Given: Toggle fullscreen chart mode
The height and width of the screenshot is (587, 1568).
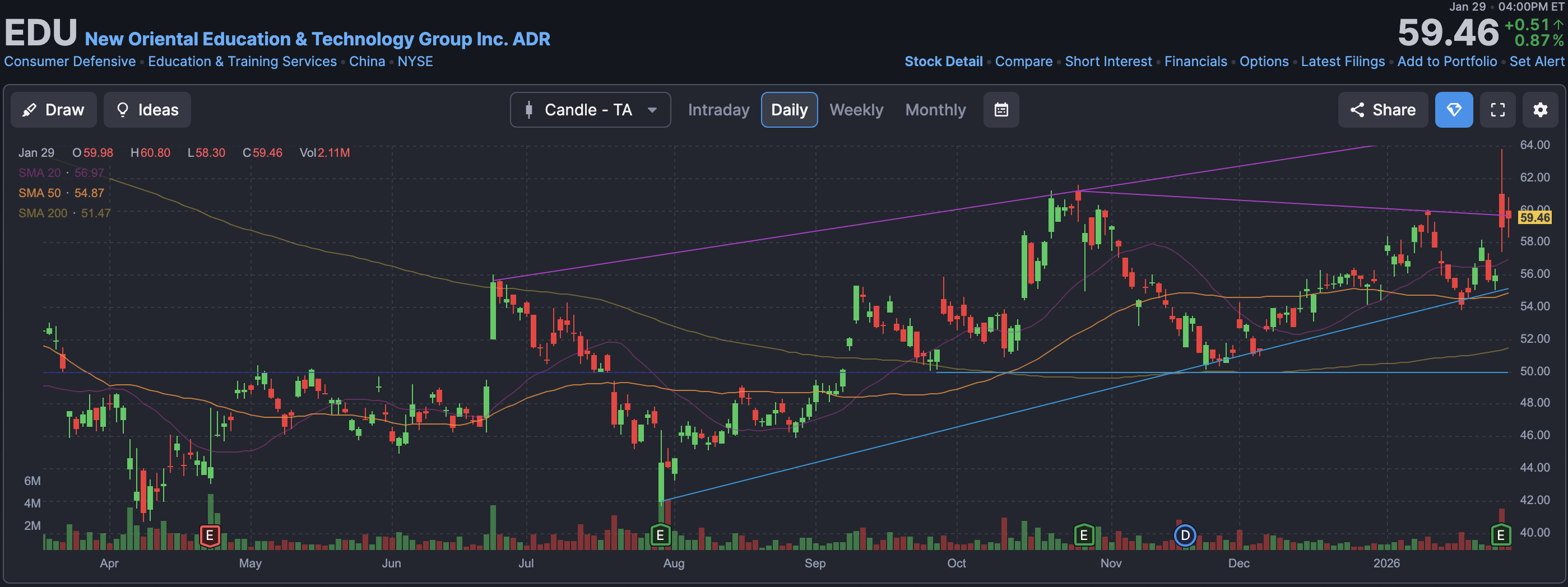Looking at the screenshot, I should click(x=1498, y=110).
